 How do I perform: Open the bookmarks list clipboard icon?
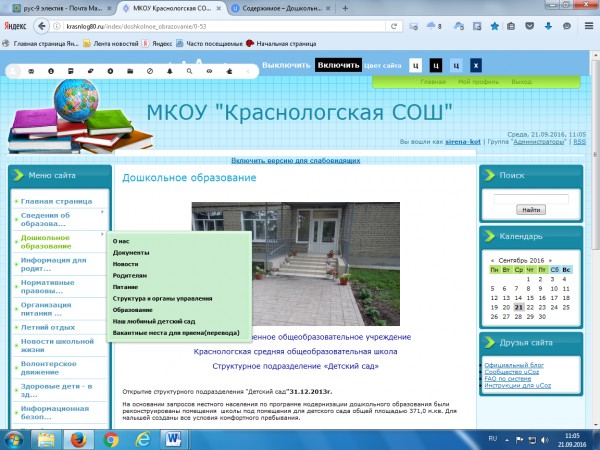pyautogui.click(x=511, y=26)
